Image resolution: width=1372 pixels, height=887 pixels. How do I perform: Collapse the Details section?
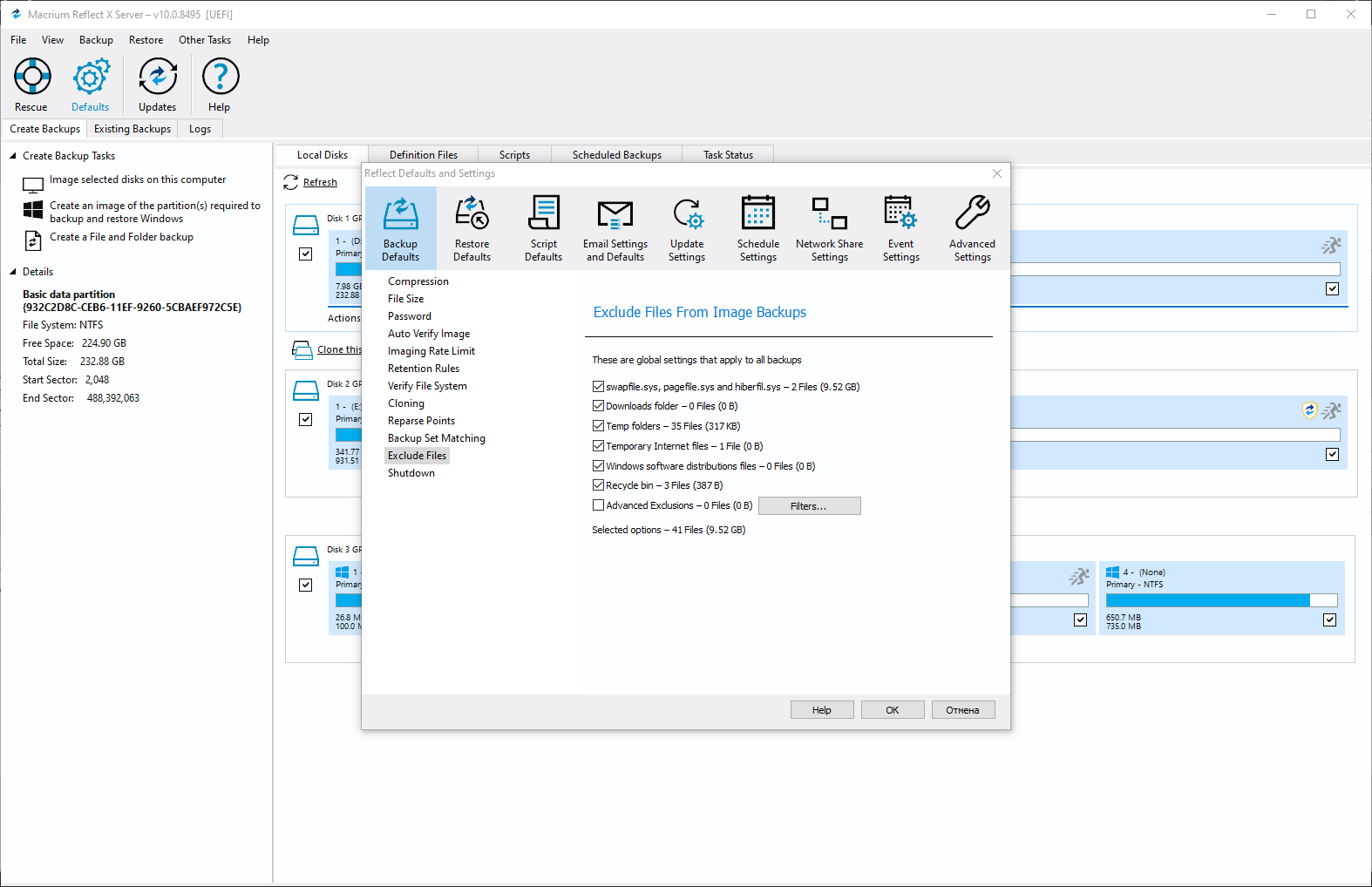[x=13, y=272]
